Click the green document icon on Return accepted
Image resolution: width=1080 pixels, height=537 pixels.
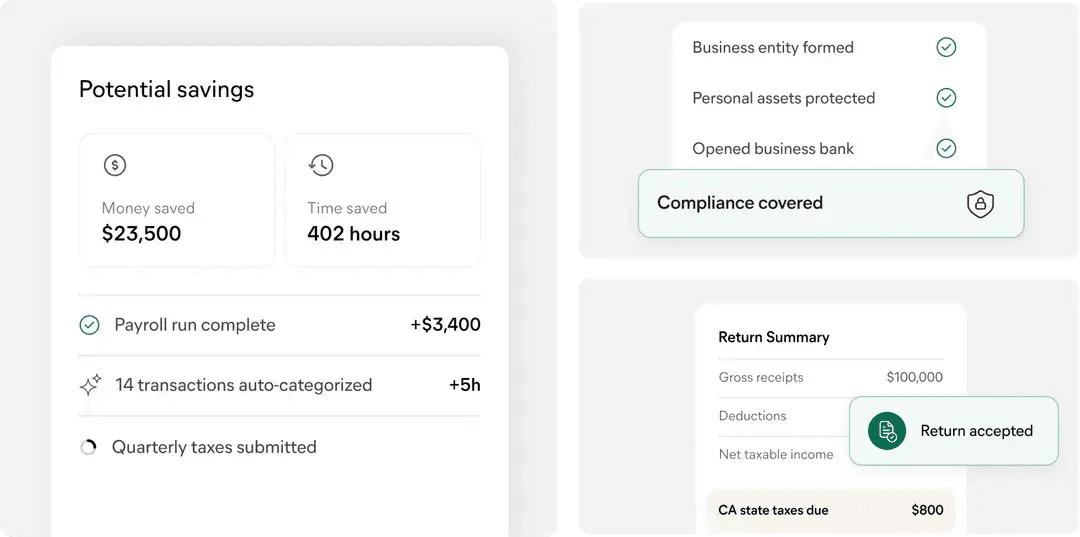[886, 431]
